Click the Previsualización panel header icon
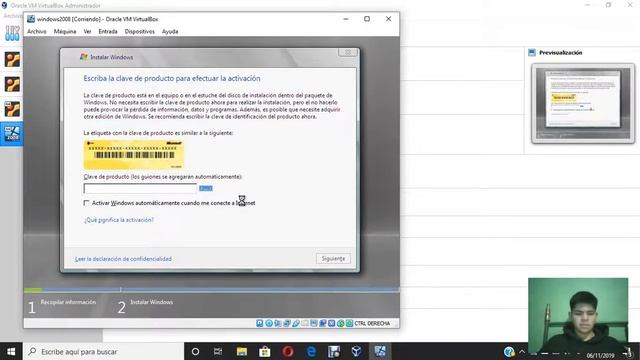 pyautogui.click(x=532, y=53)
